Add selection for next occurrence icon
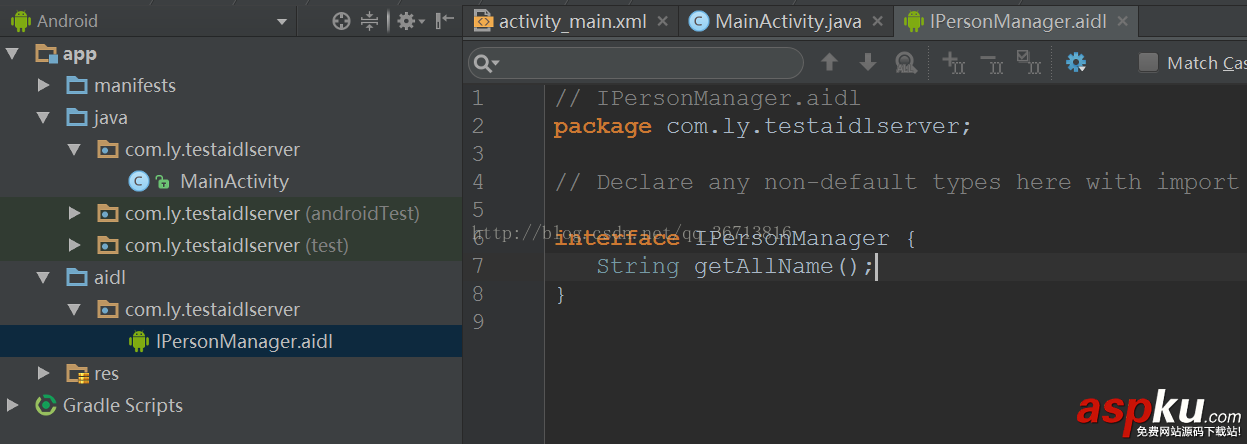 click(953, 63)
